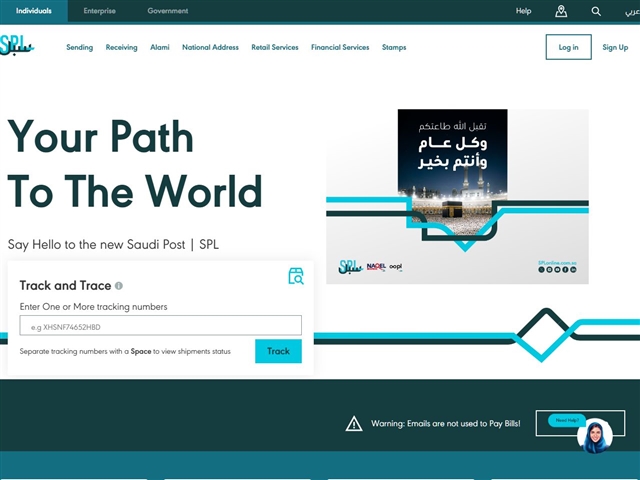Viewport: 640px width, 480px height.
Task: Open the Kaaba greeting banner image
Action: [457, 196]
